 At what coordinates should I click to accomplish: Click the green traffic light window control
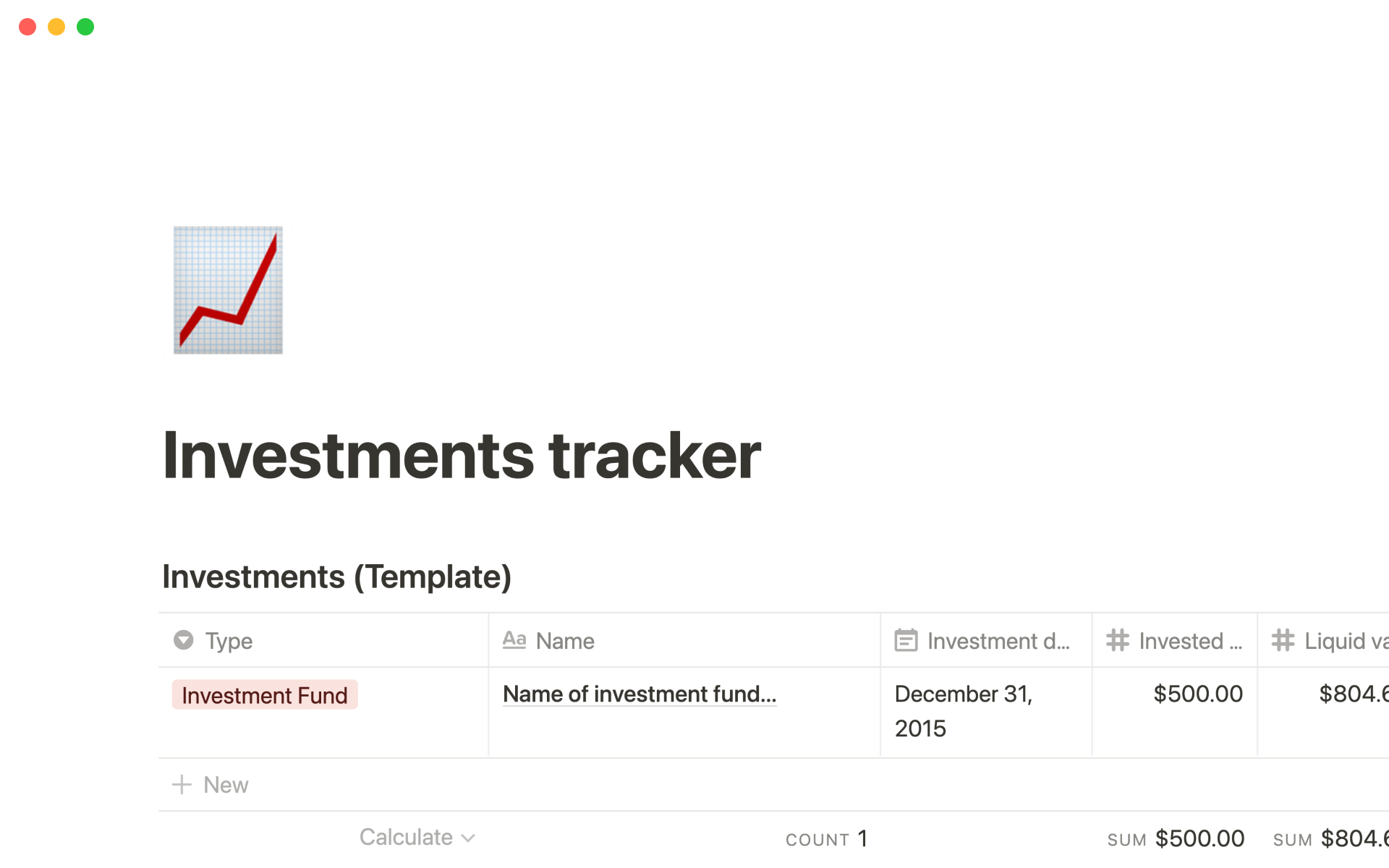pyautogui.click(x=85, y=27)
